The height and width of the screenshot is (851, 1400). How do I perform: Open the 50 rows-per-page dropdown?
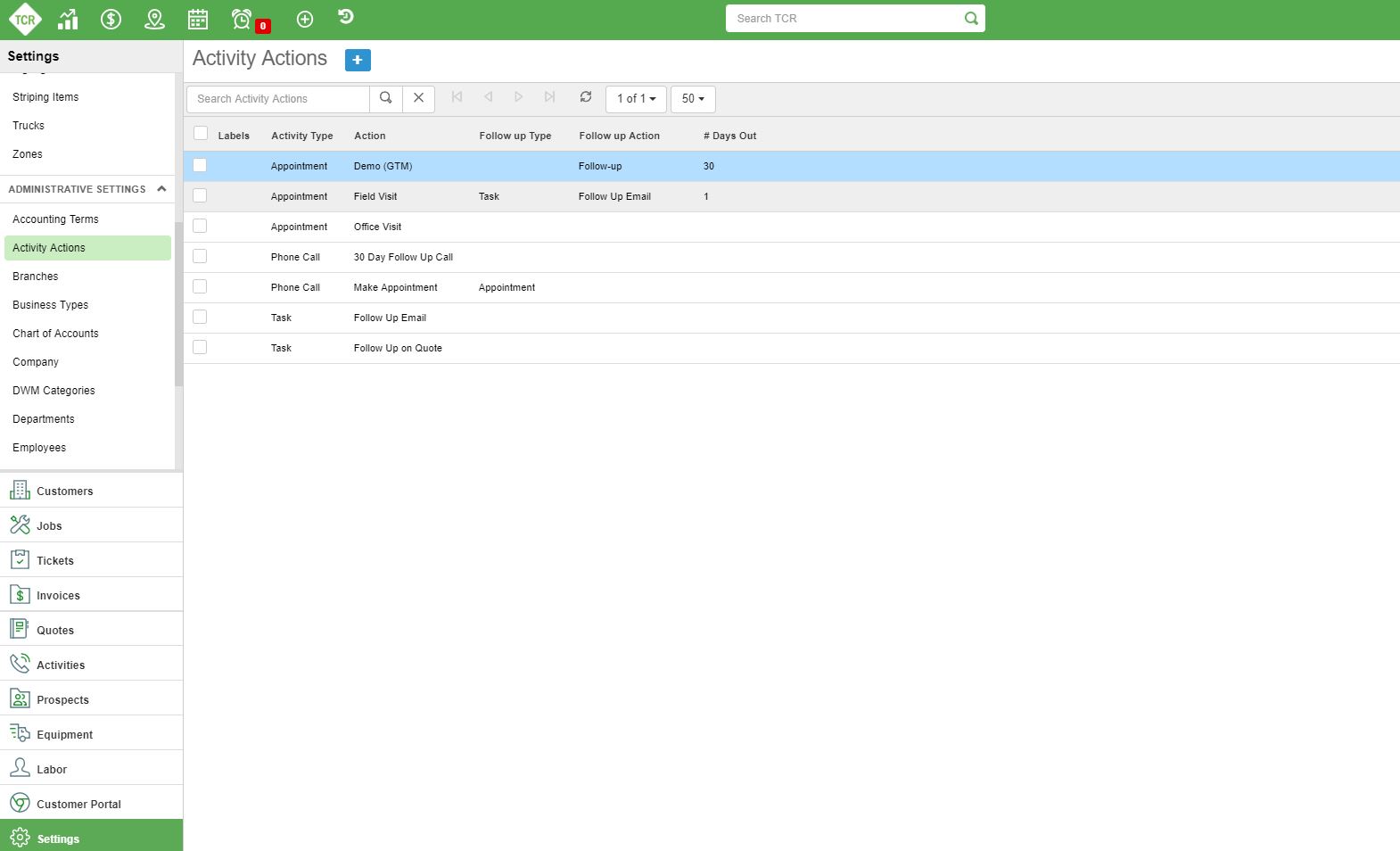693,99
